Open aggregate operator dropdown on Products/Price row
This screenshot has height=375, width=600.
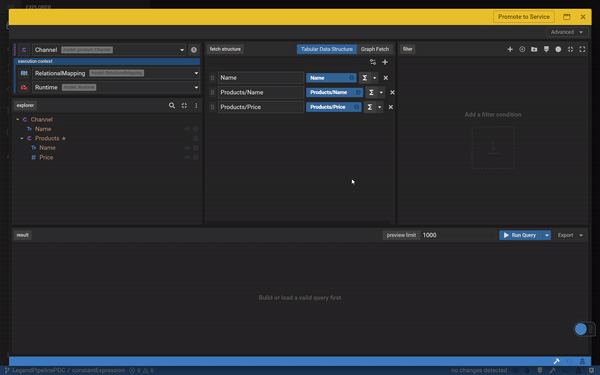pyautogui.click(x=380, y=107)
